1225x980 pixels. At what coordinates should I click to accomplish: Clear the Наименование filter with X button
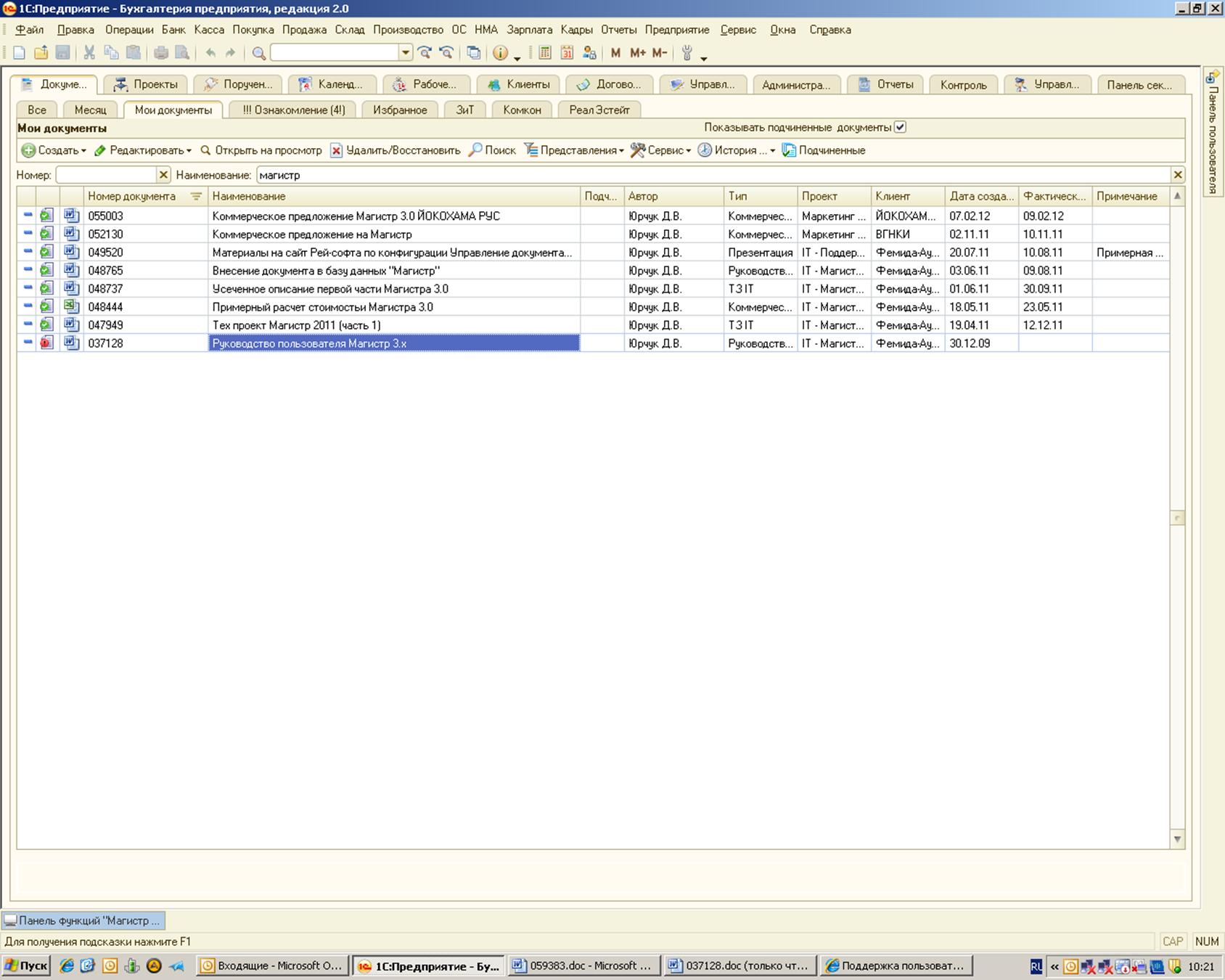pos(1178,175)
